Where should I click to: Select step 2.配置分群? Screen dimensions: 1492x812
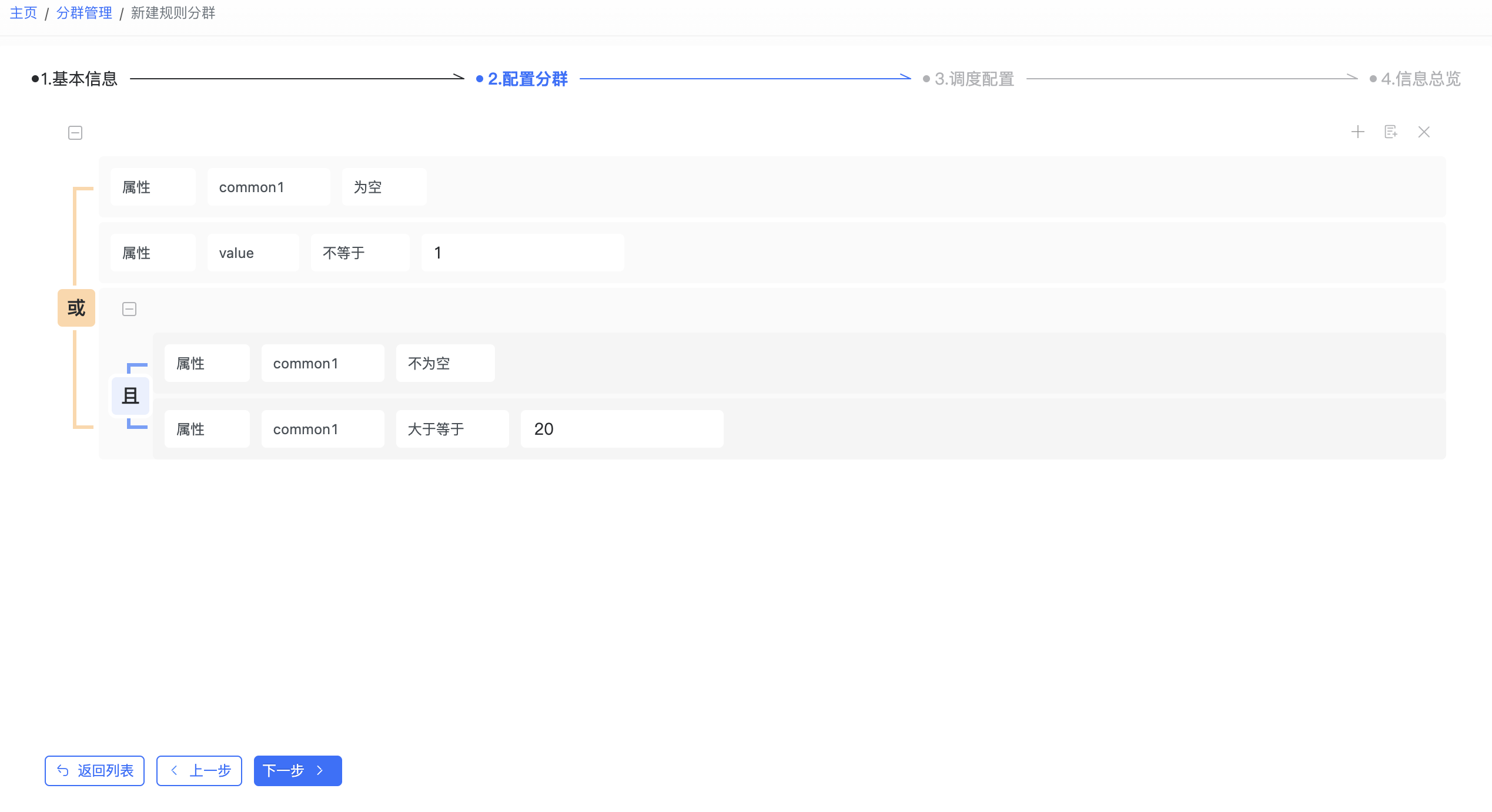coord(522,79)
